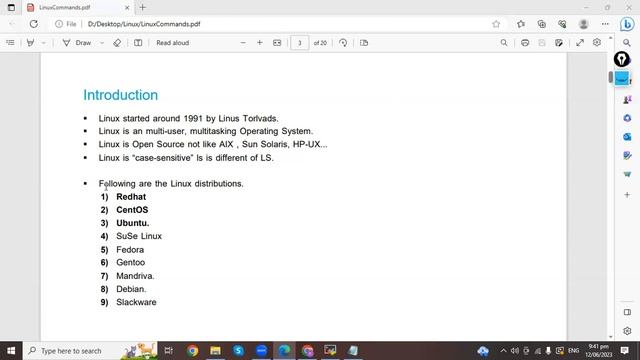Open Google Chrome from taskbar
This screenshot has width=640, height=360.
point(192,351)
